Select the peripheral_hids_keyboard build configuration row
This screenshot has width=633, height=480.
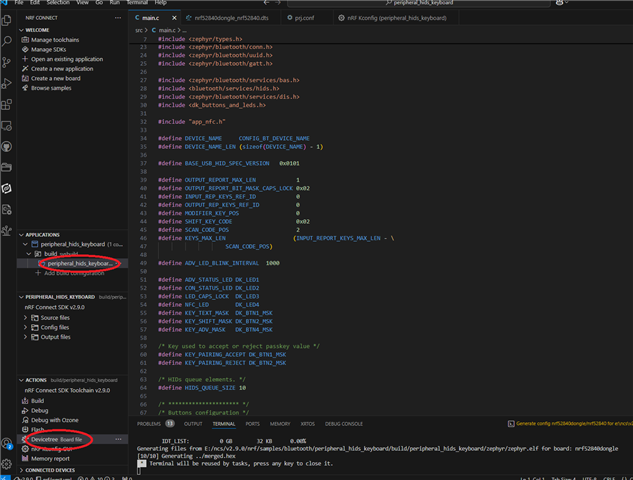click(73, 264)
